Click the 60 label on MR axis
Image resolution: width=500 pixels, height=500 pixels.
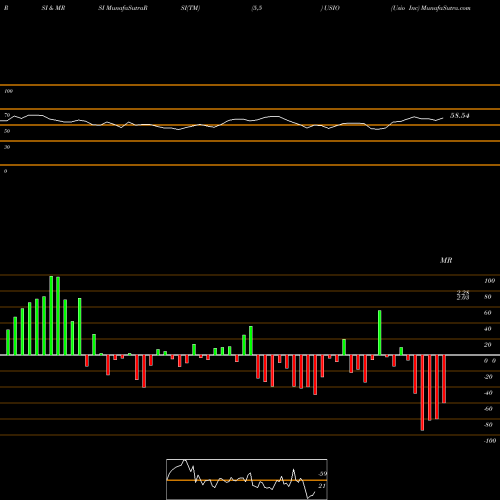[x=488, y=313]
